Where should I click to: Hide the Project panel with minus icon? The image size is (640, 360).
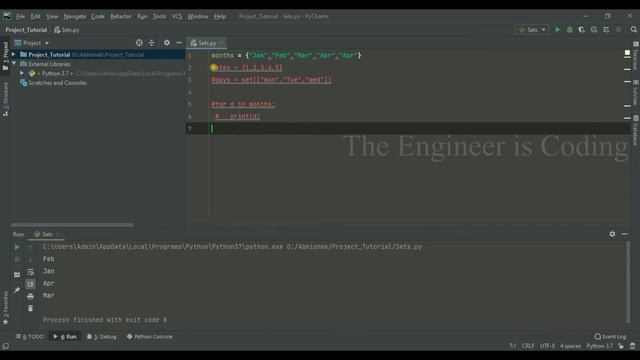(x=179, y=43)
